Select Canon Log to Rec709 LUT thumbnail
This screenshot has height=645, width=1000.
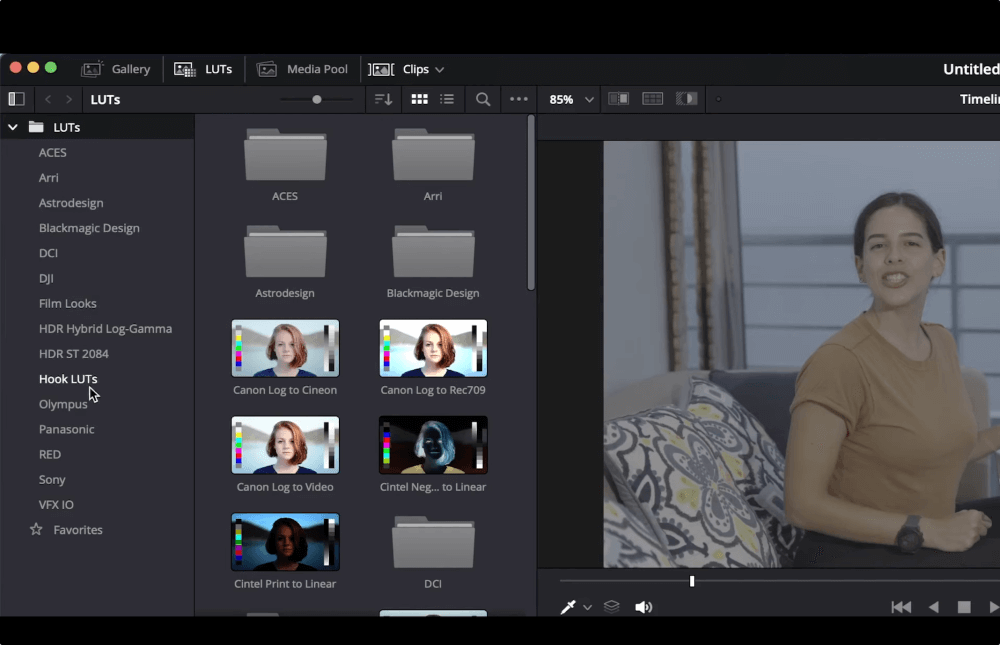[x=433, y=348]
